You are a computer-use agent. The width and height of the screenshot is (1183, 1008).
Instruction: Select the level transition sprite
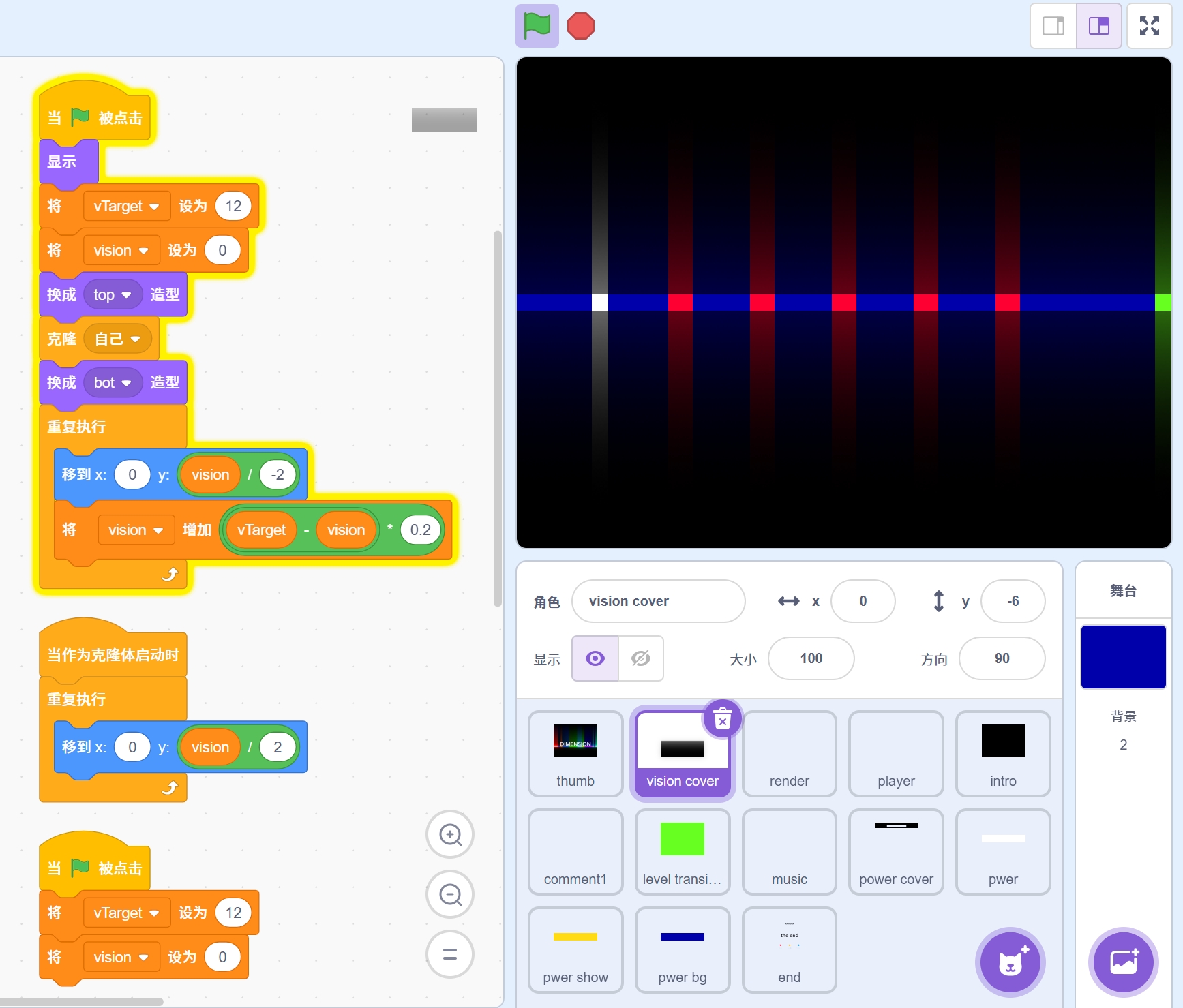click(x=682, y=851)
